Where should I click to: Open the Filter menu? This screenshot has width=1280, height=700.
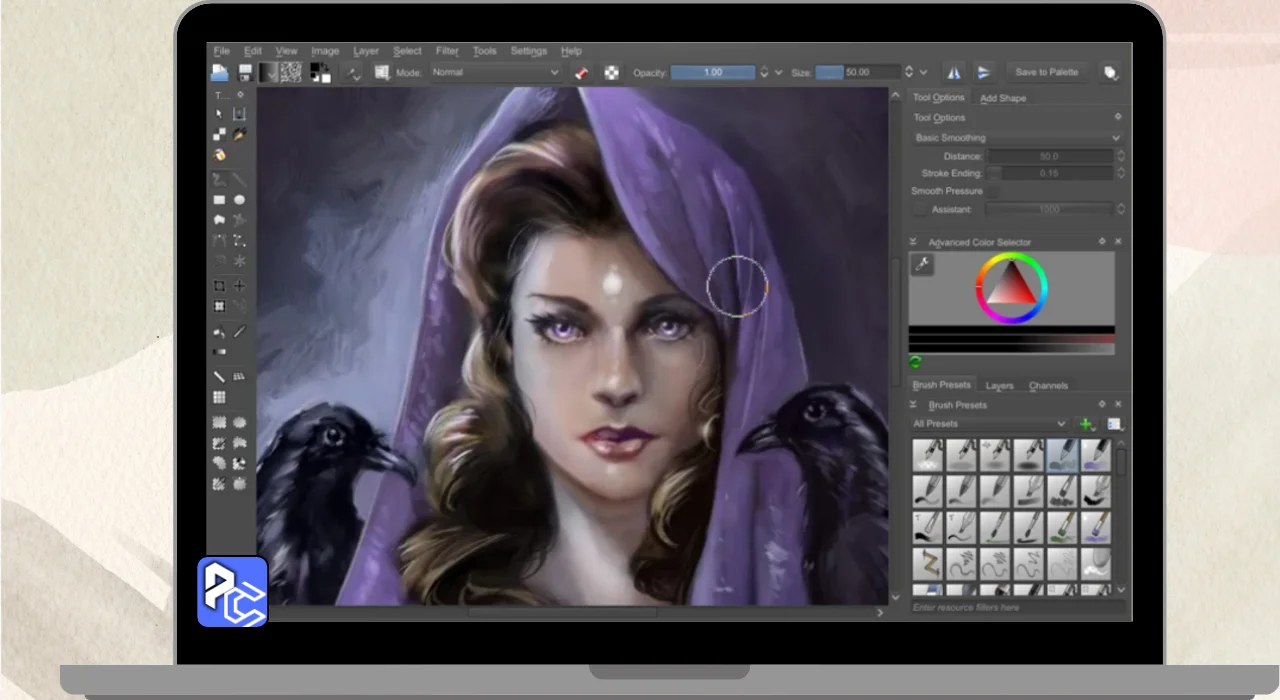pos(447,51)
